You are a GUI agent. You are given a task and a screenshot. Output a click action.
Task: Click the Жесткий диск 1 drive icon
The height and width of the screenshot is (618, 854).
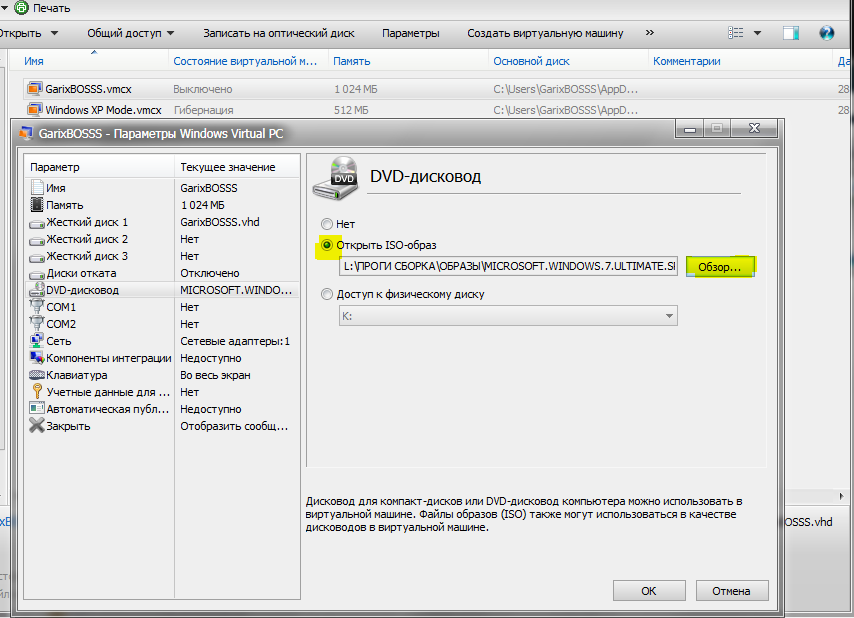pyautogui.click(x=36, y=223)
